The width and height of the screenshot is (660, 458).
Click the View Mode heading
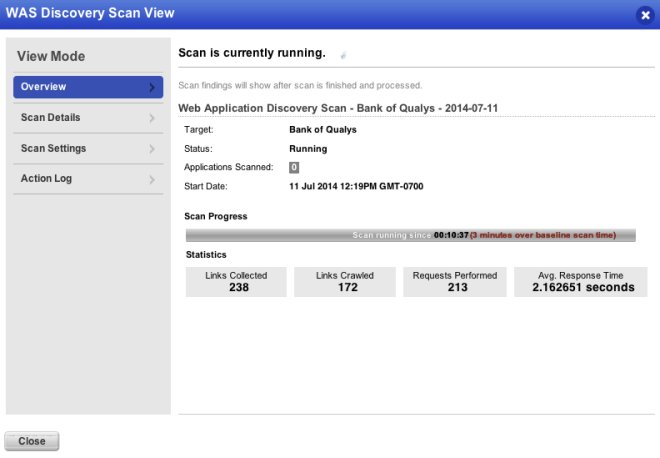[x=51, y=56]
